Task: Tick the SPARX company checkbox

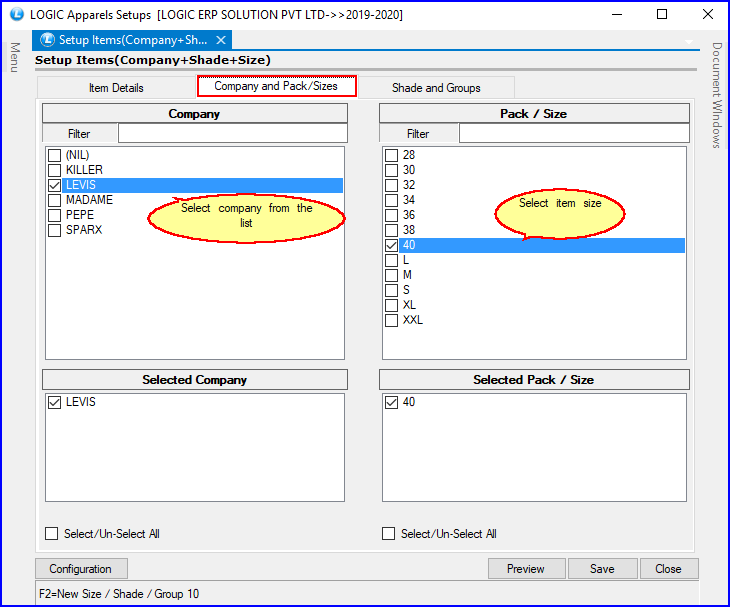Action: point(54,230)
